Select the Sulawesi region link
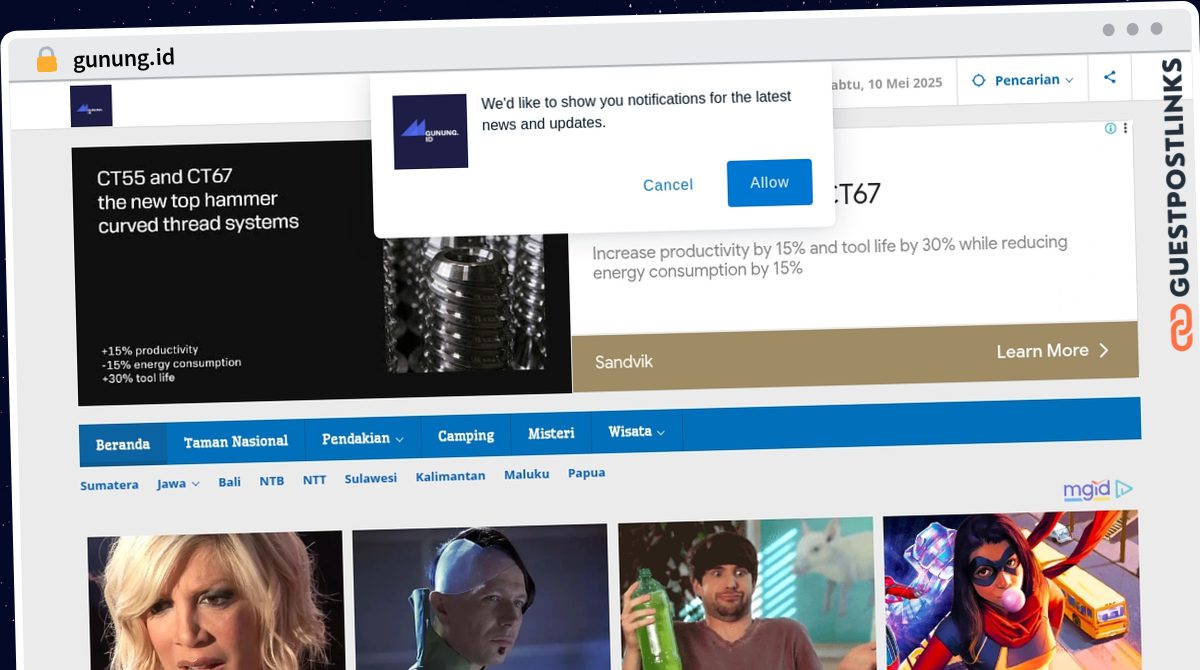 pyautogui.click(x=371, y=478)
